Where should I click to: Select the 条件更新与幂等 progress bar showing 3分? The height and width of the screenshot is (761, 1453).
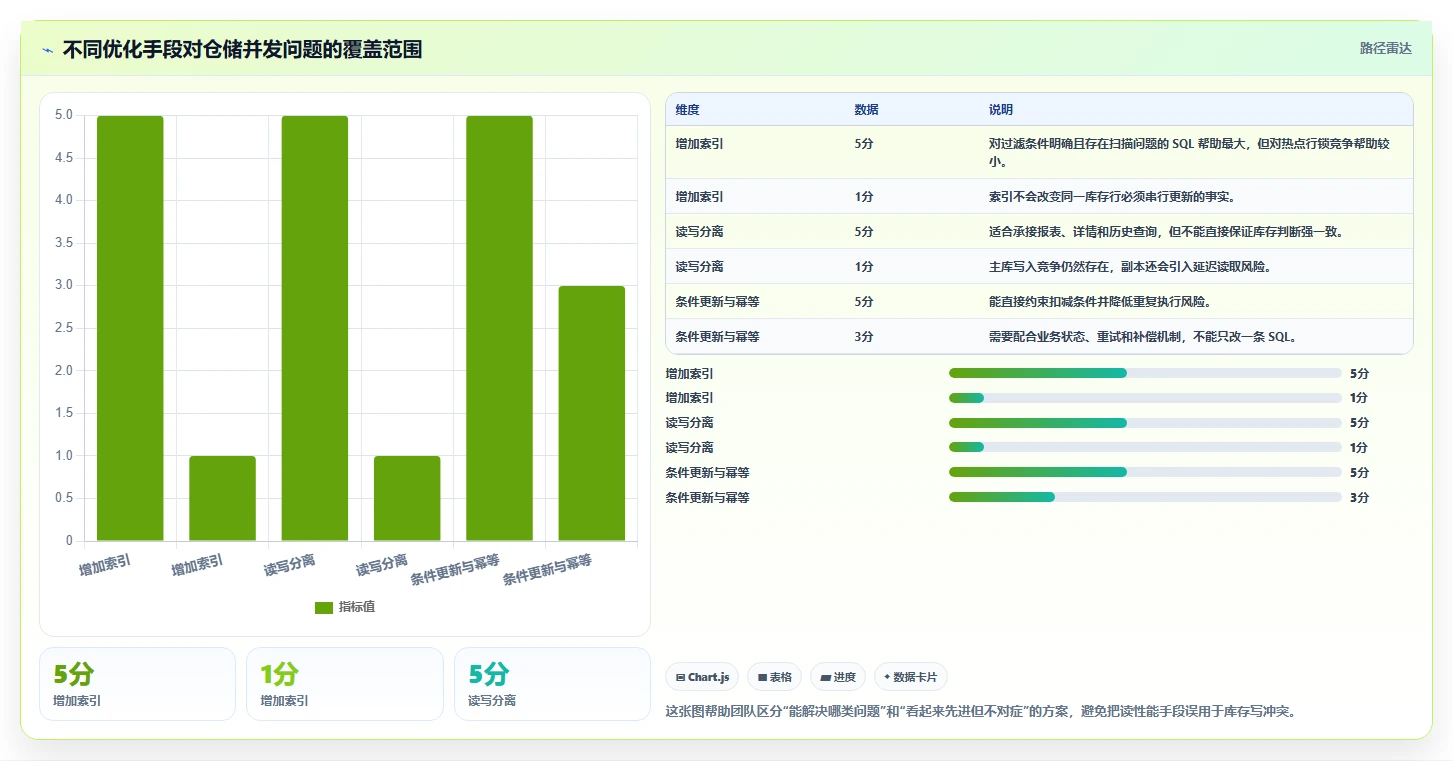(1145, 497)
